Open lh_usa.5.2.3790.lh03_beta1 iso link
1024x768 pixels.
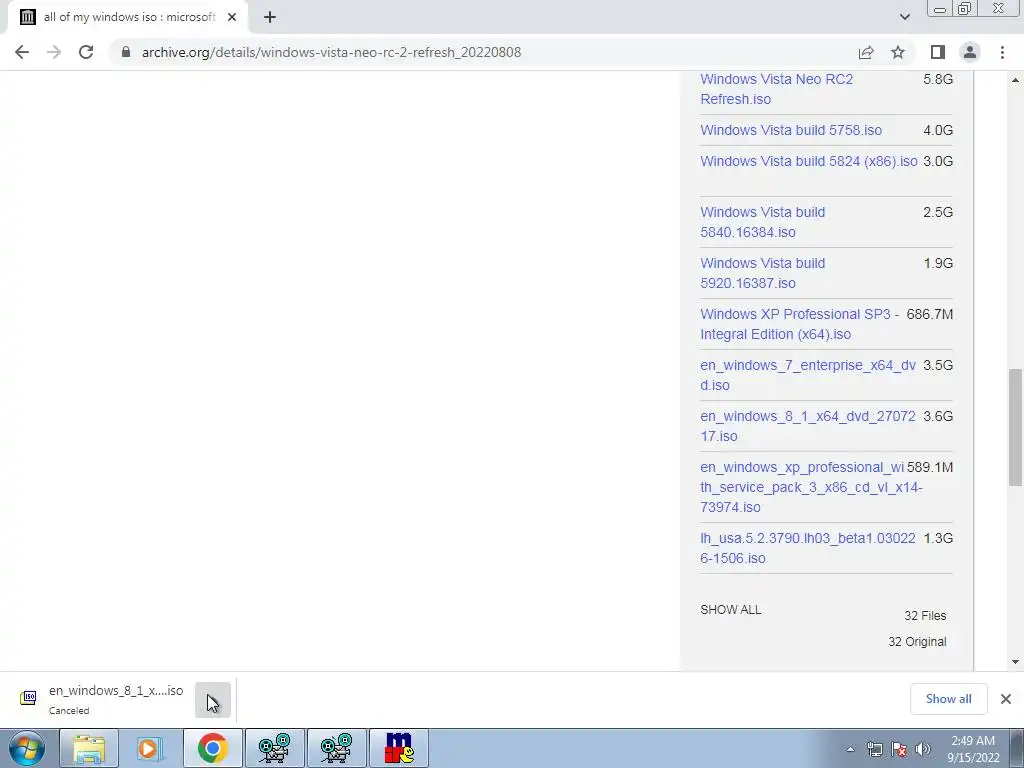click(x=808, y=548)
